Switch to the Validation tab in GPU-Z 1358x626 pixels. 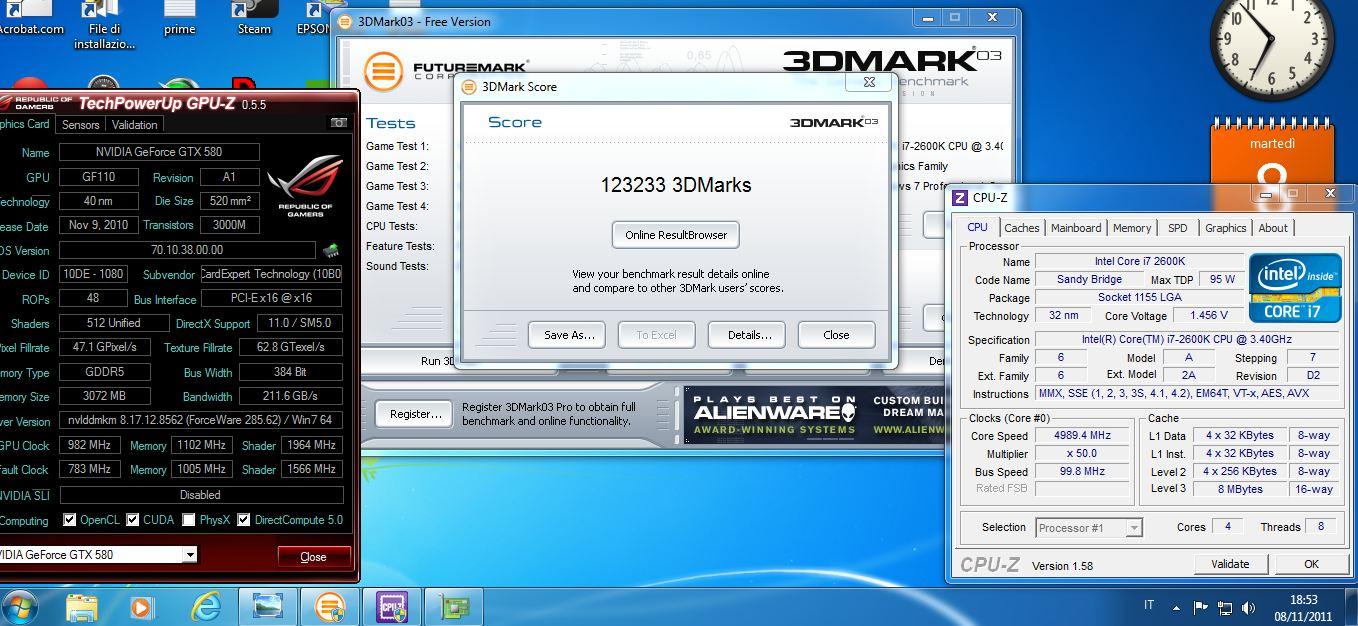[x=134, y=125]
